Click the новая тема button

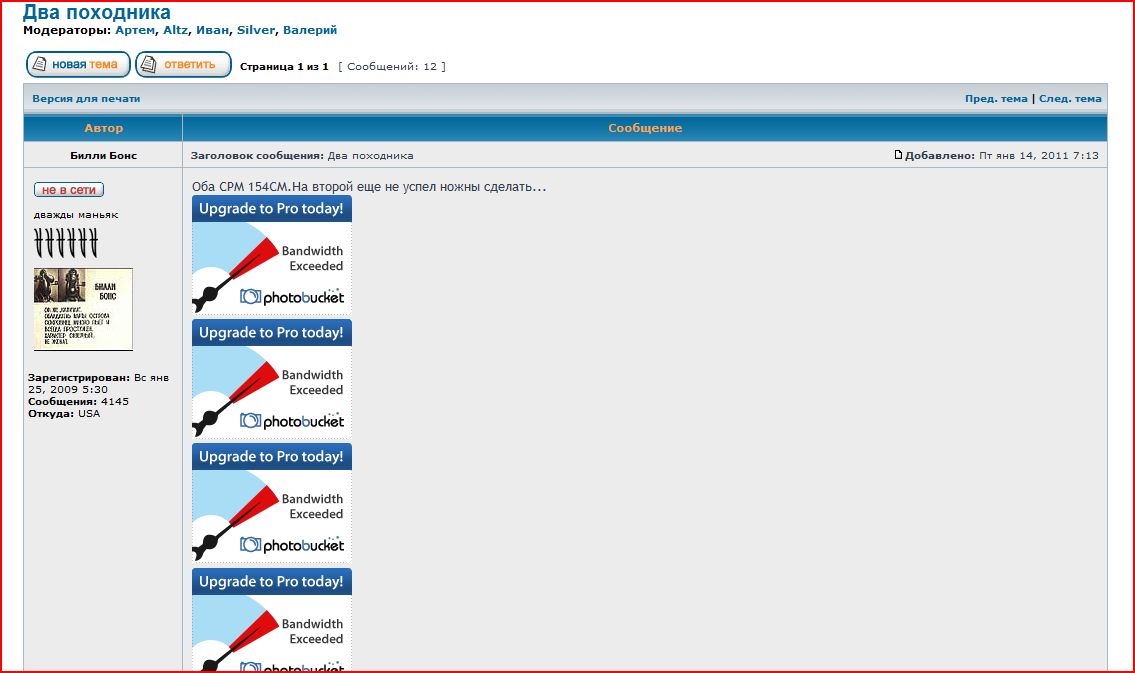coord(78,65)
